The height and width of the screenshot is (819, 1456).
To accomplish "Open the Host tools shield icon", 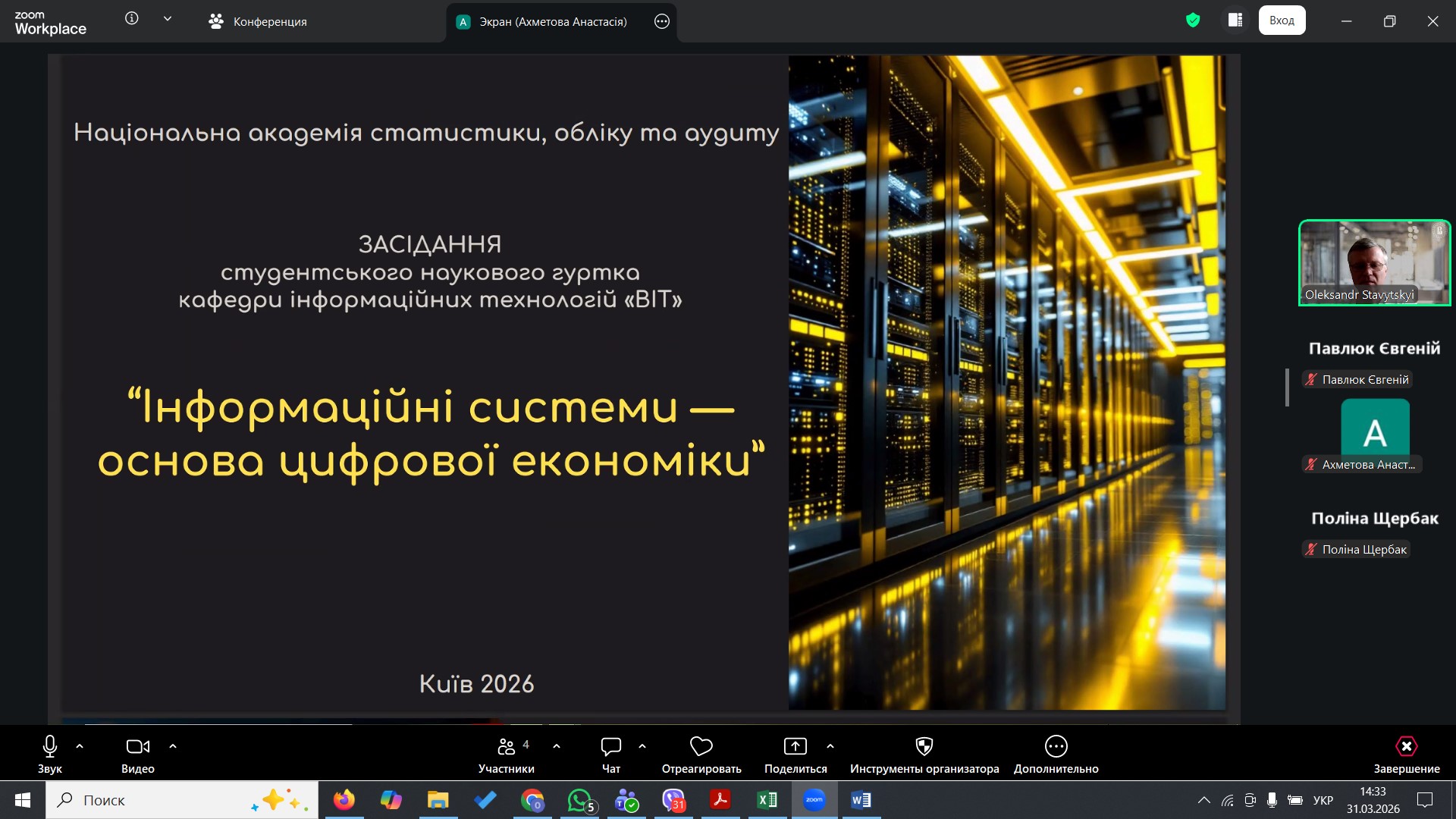I will tap(924, 747).
